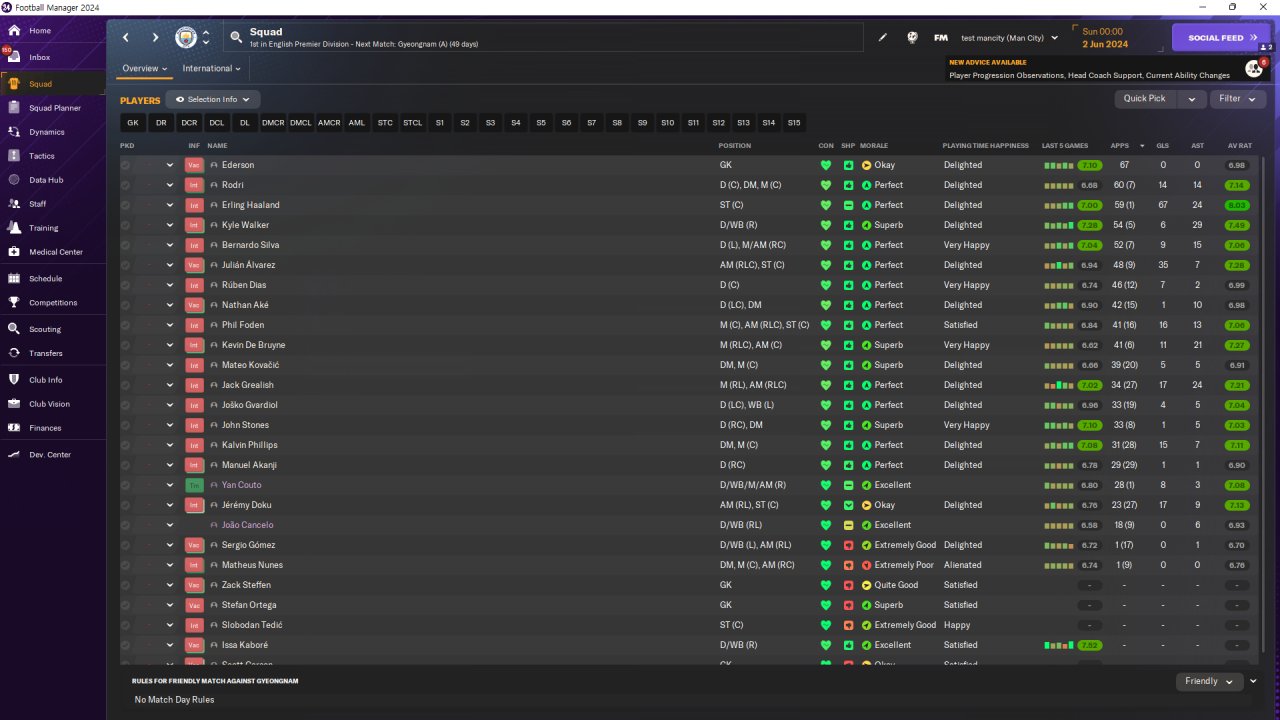Click the pencil edit icon

(883, 38)
